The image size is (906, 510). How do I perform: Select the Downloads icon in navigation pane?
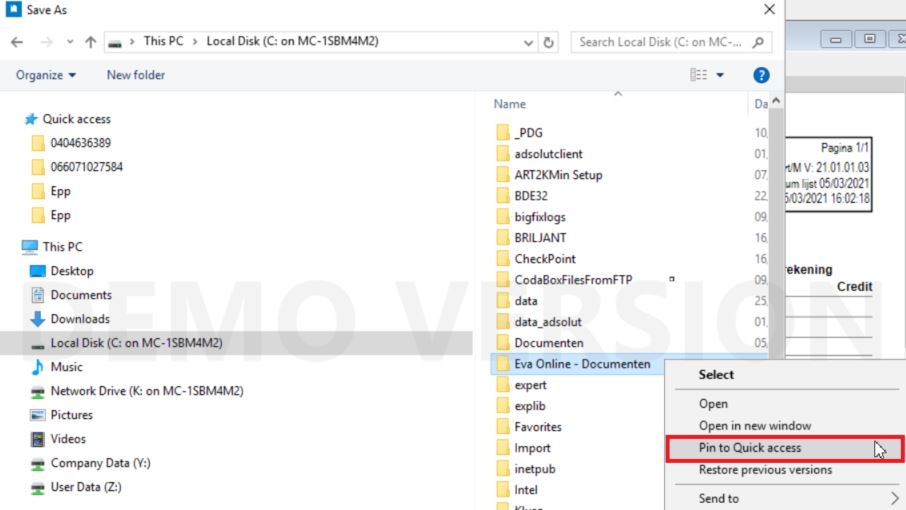click(x=39, y=319)
